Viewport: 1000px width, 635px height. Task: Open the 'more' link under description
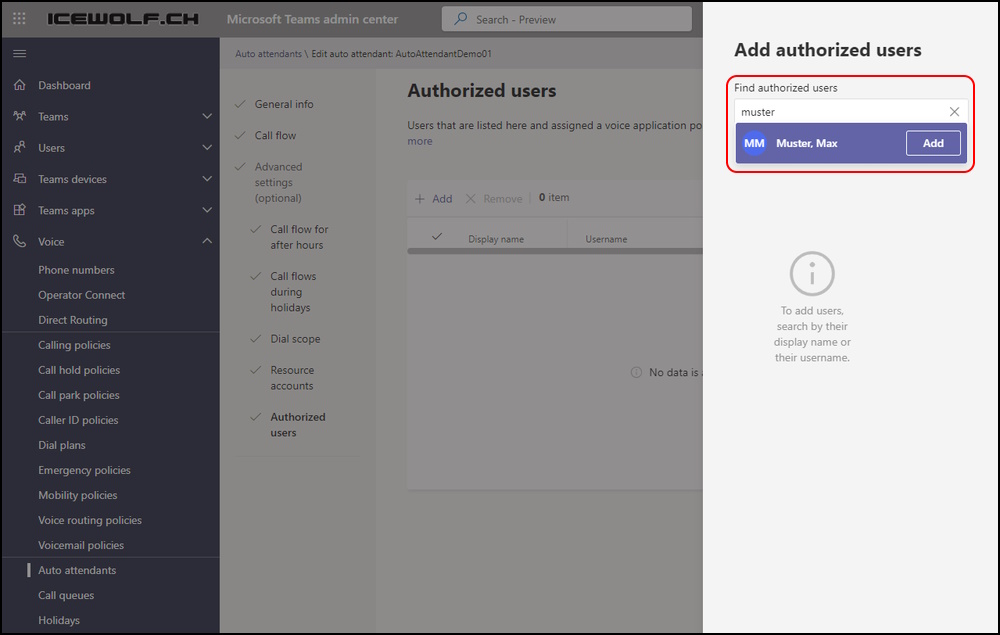click(x=420, y=141)
